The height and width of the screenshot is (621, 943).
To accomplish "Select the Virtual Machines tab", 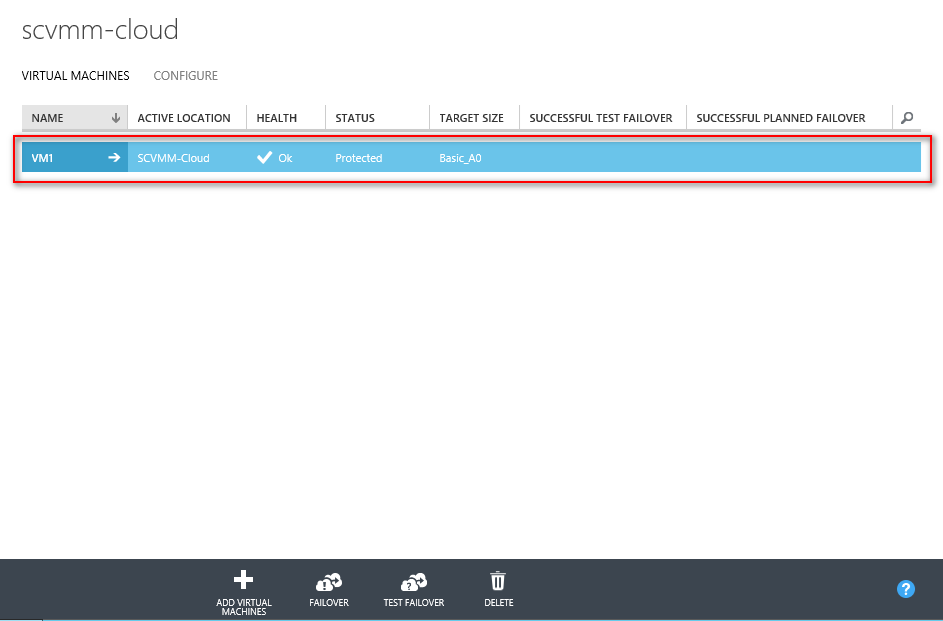I will [76, 76].
